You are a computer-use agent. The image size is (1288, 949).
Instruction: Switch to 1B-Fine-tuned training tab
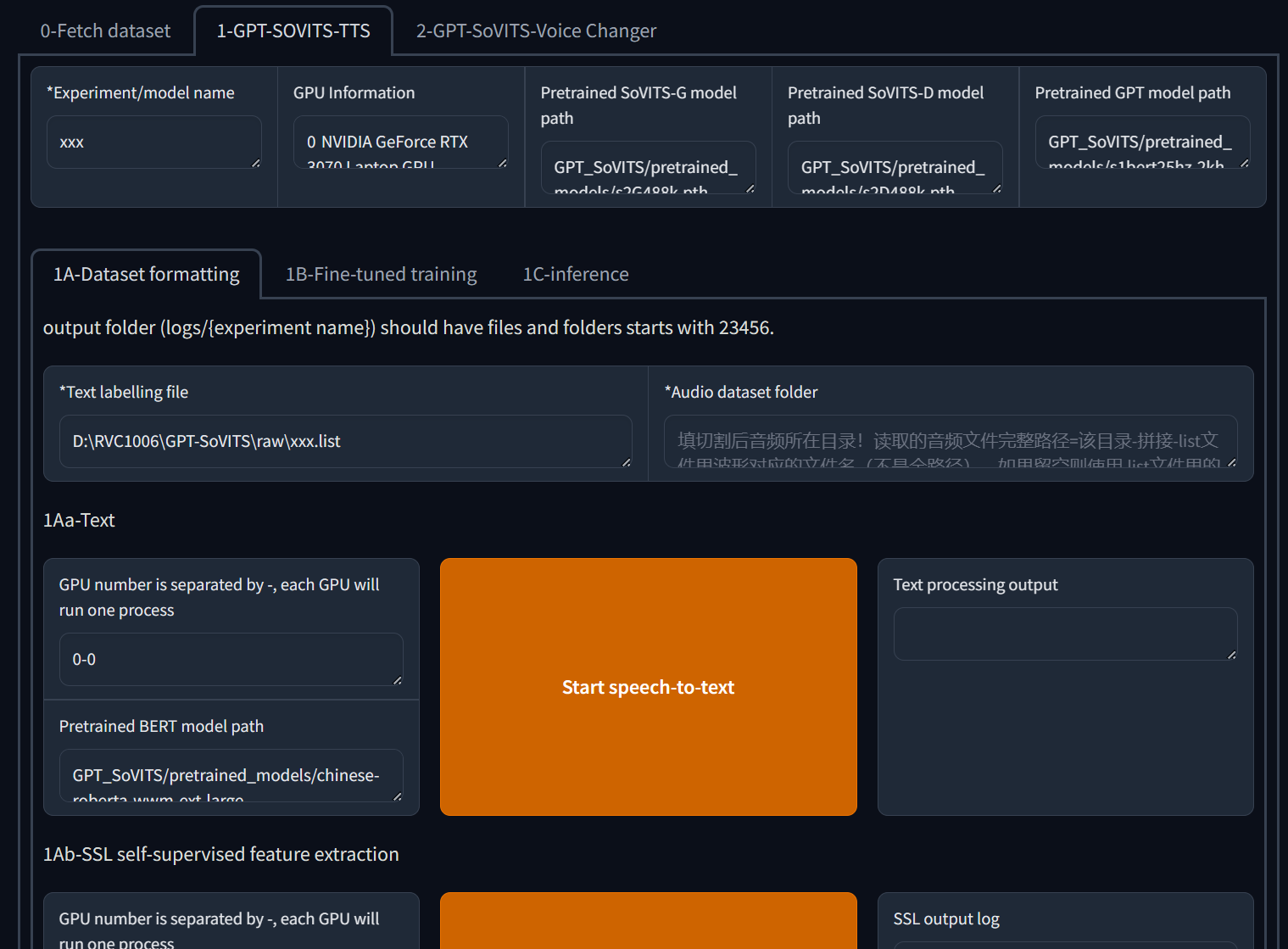click(381, 275)
